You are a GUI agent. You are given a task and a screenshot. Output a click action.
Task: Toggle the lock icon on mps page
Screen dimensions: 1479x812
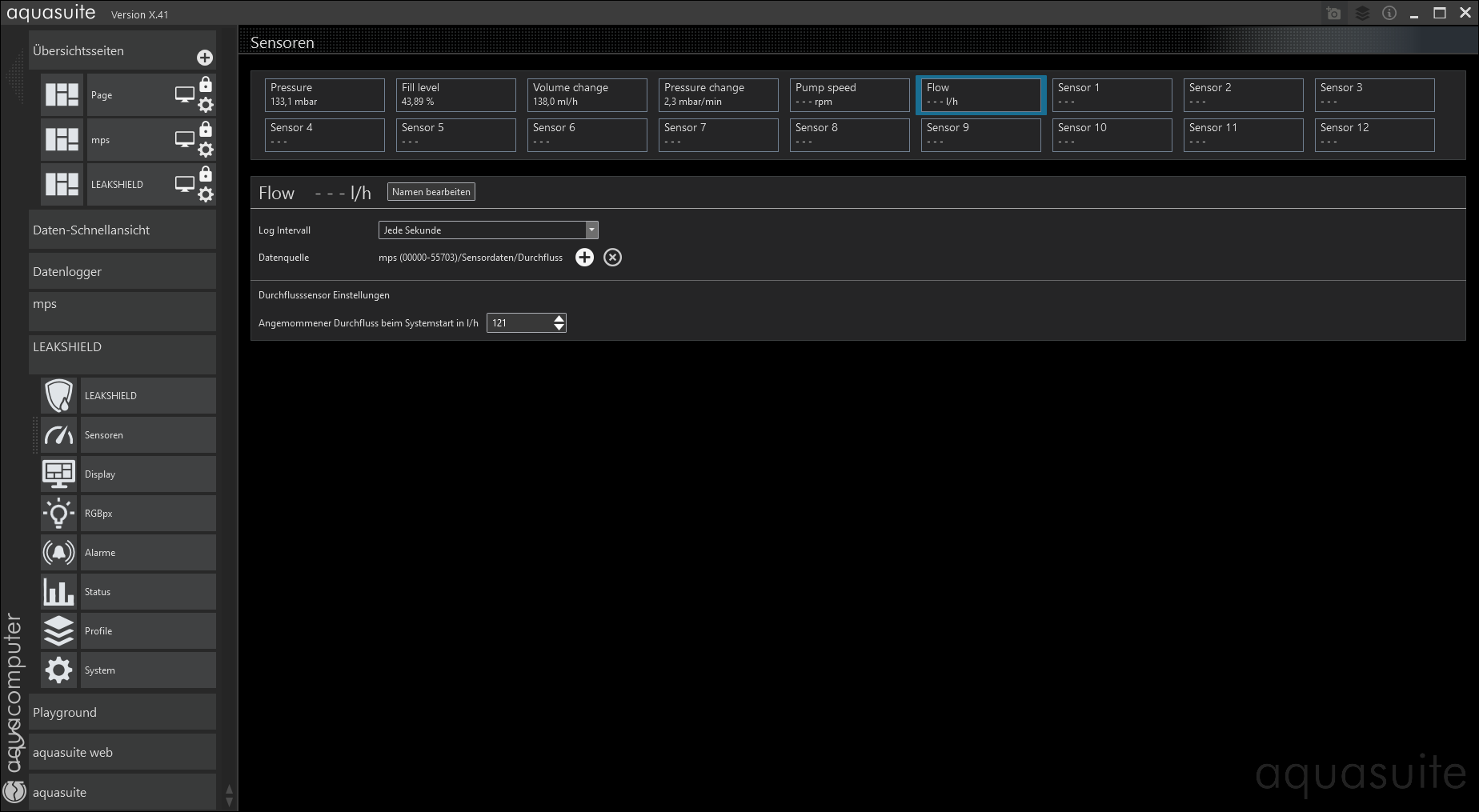pyautogui.click(x=206, y=130)
